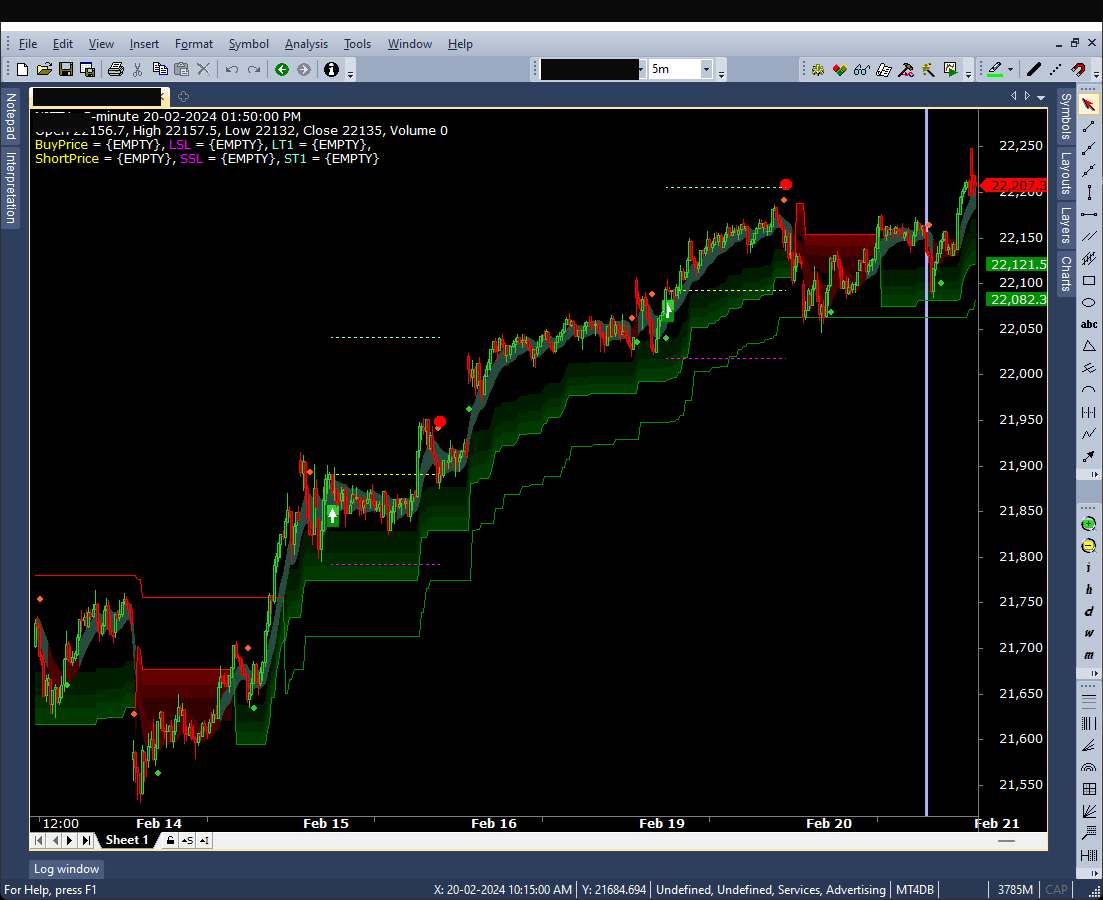Select the vertical line drawing tool
The image size is (1103, 900).
pyautogui.click(x=1089, y=192)
